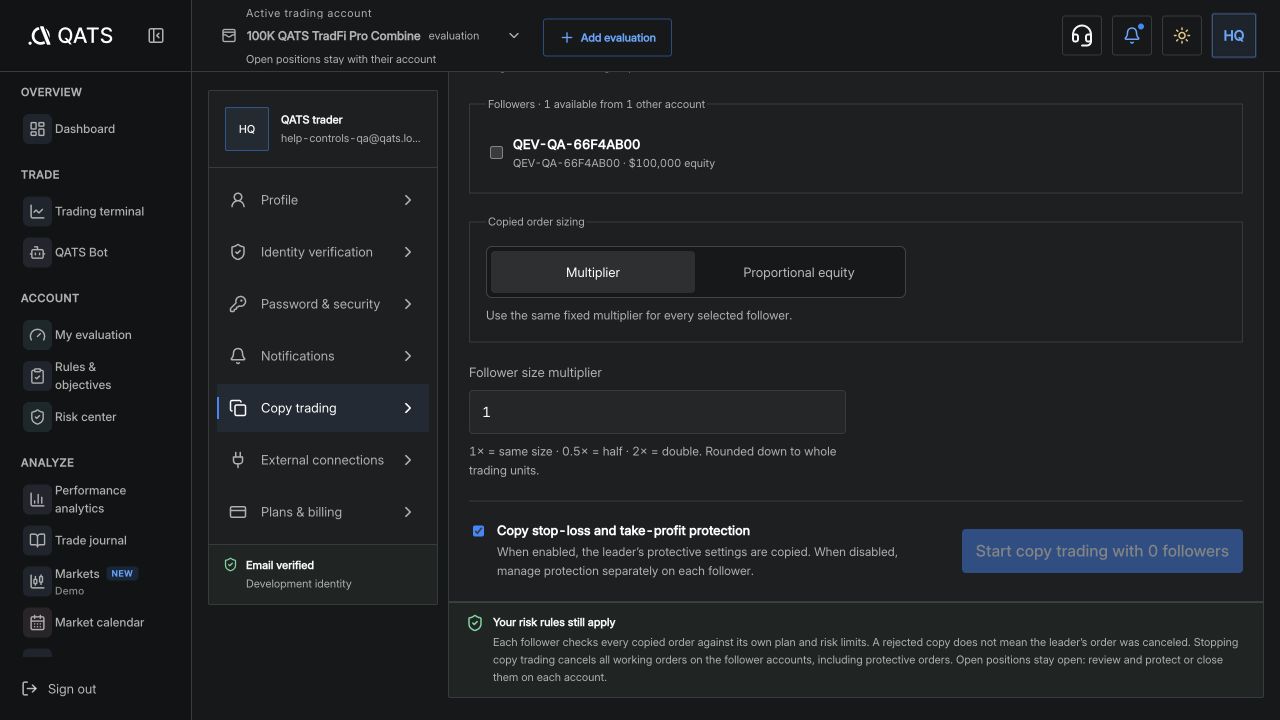Focus the Follower size multiplier field

[x=657, y=412]
